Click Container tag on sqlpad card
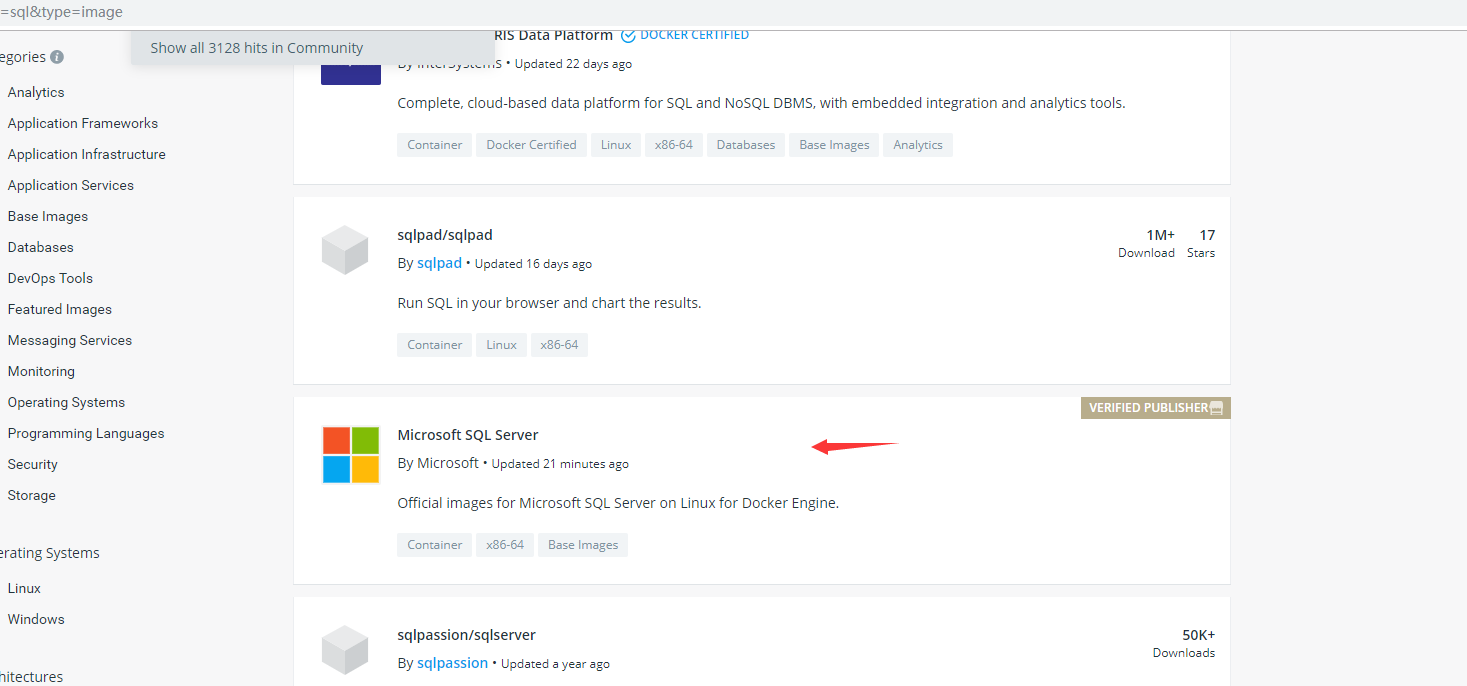The width and height of the screenshot is (1467, 686). tap(435, 345)
